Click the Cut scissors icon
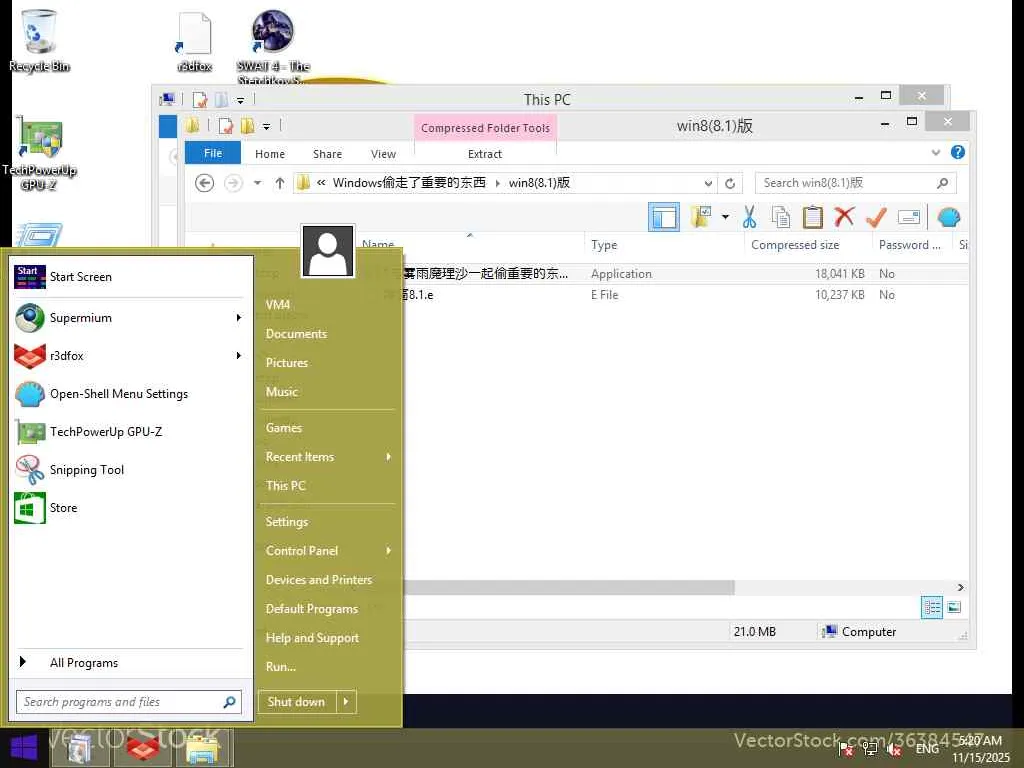The height and width of the screenshot is (768, 1024). [749, 217]
